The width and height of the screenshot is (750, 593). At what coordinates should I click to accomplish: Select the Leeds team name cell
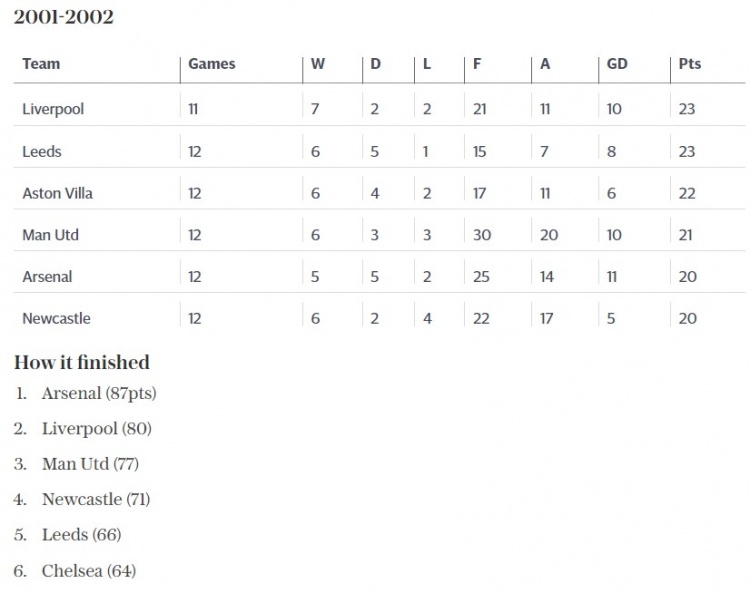42,152
